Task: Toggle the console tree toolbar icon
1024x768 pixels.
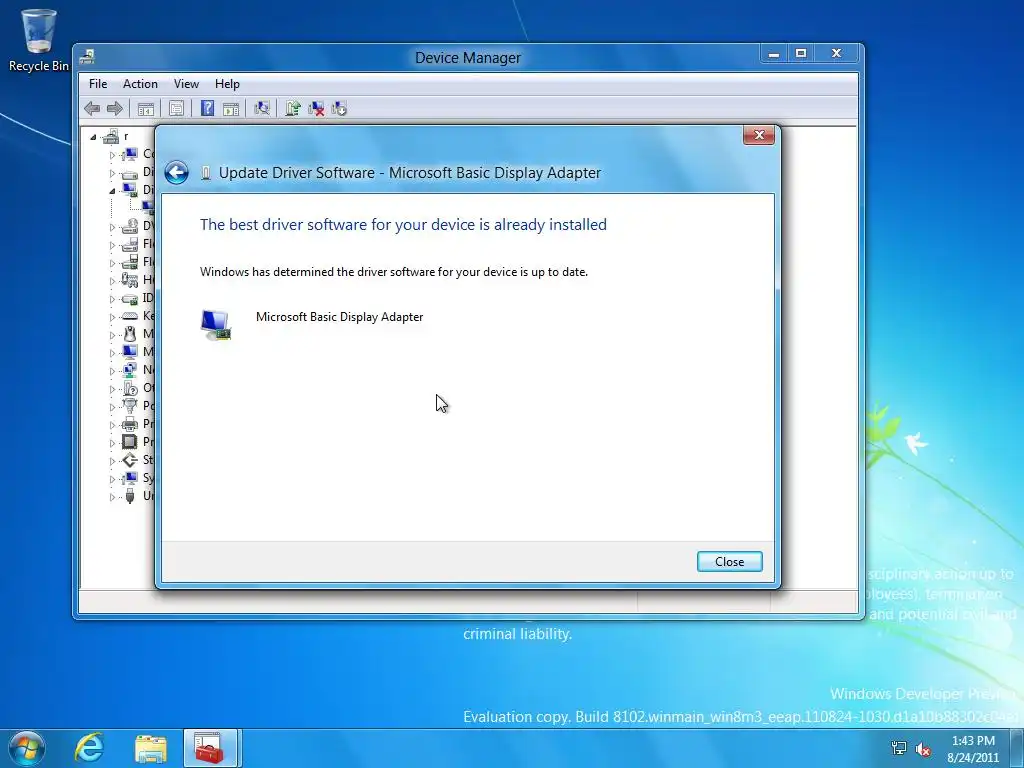Action: (146, 108)
